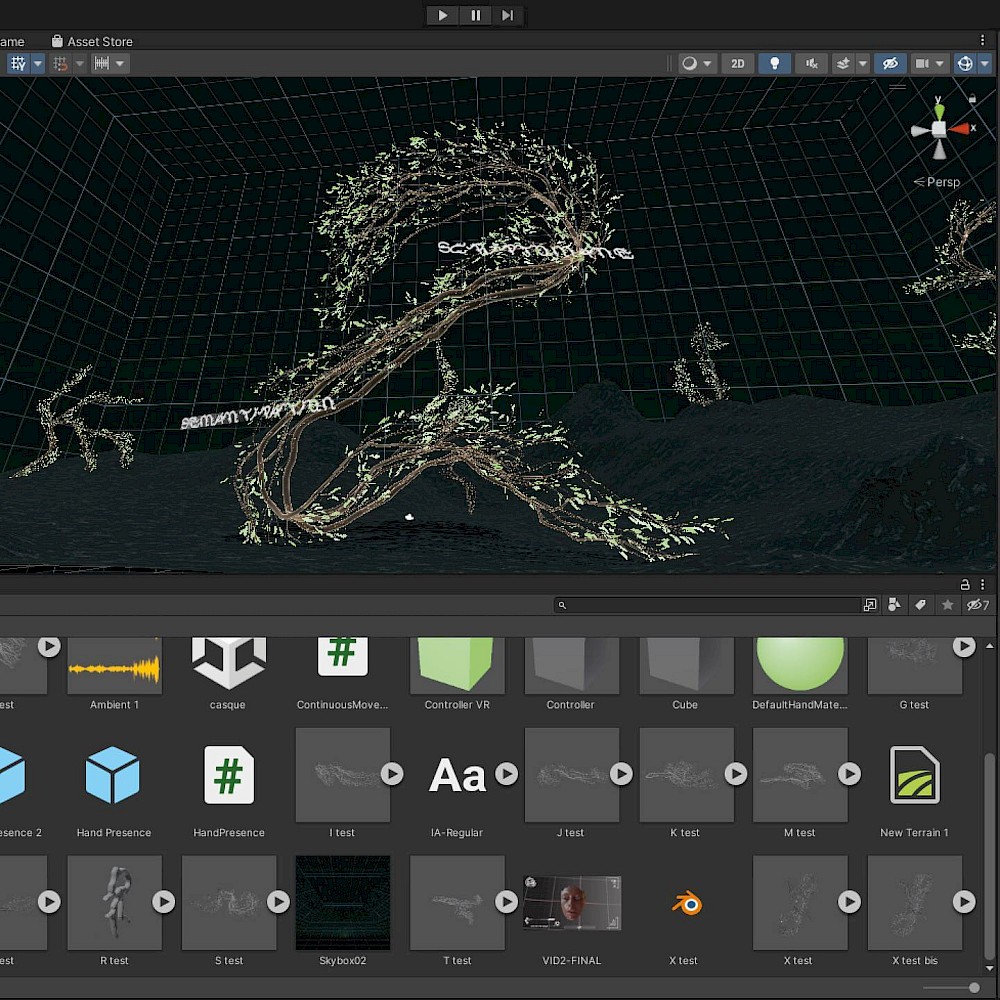Select the HandPresence C# script icon
The width and height of the screenshot is (1000, 1000).
pos(228,775)
